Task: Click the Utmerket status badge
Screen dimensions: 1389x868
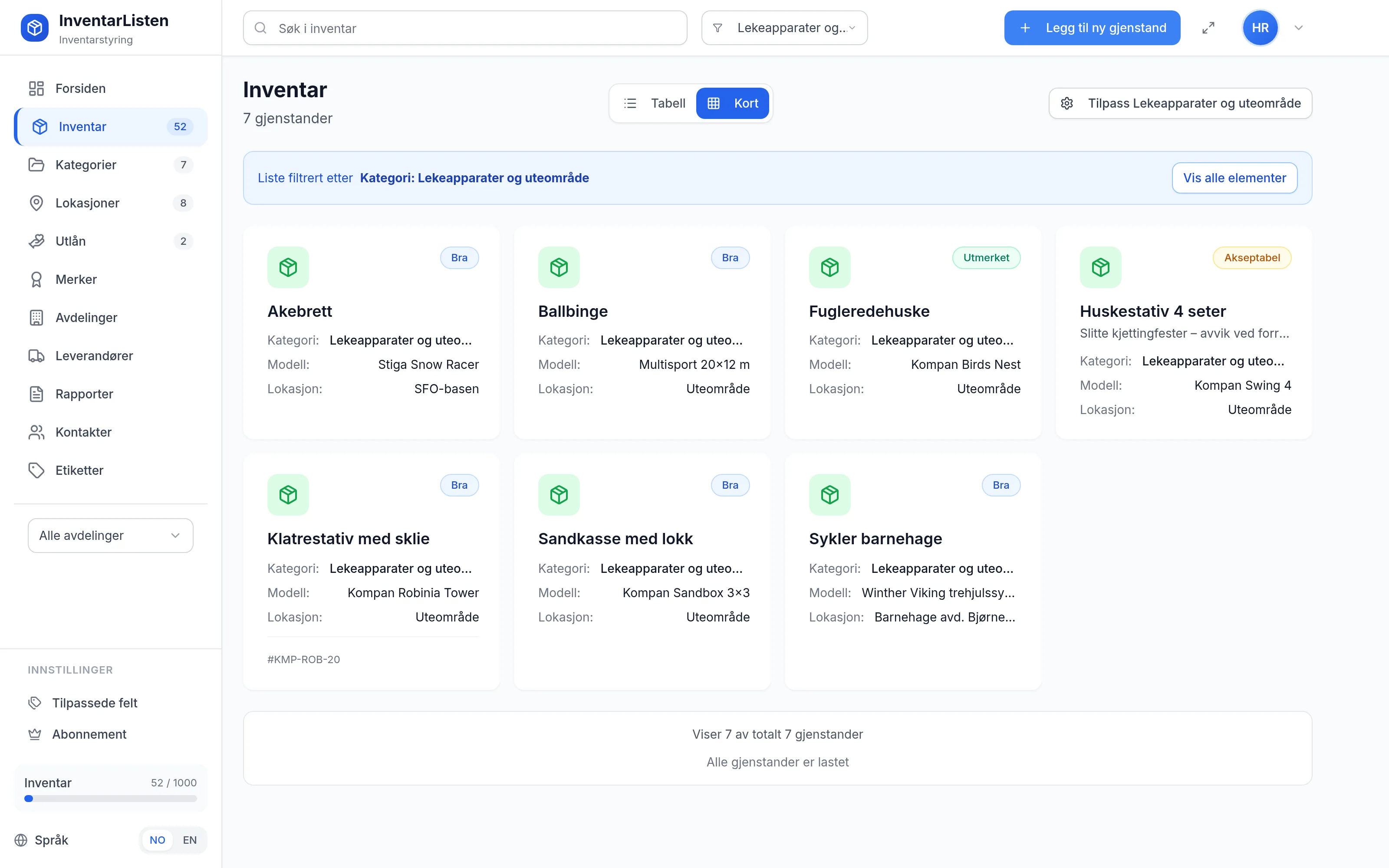Action: pos(986,258)
